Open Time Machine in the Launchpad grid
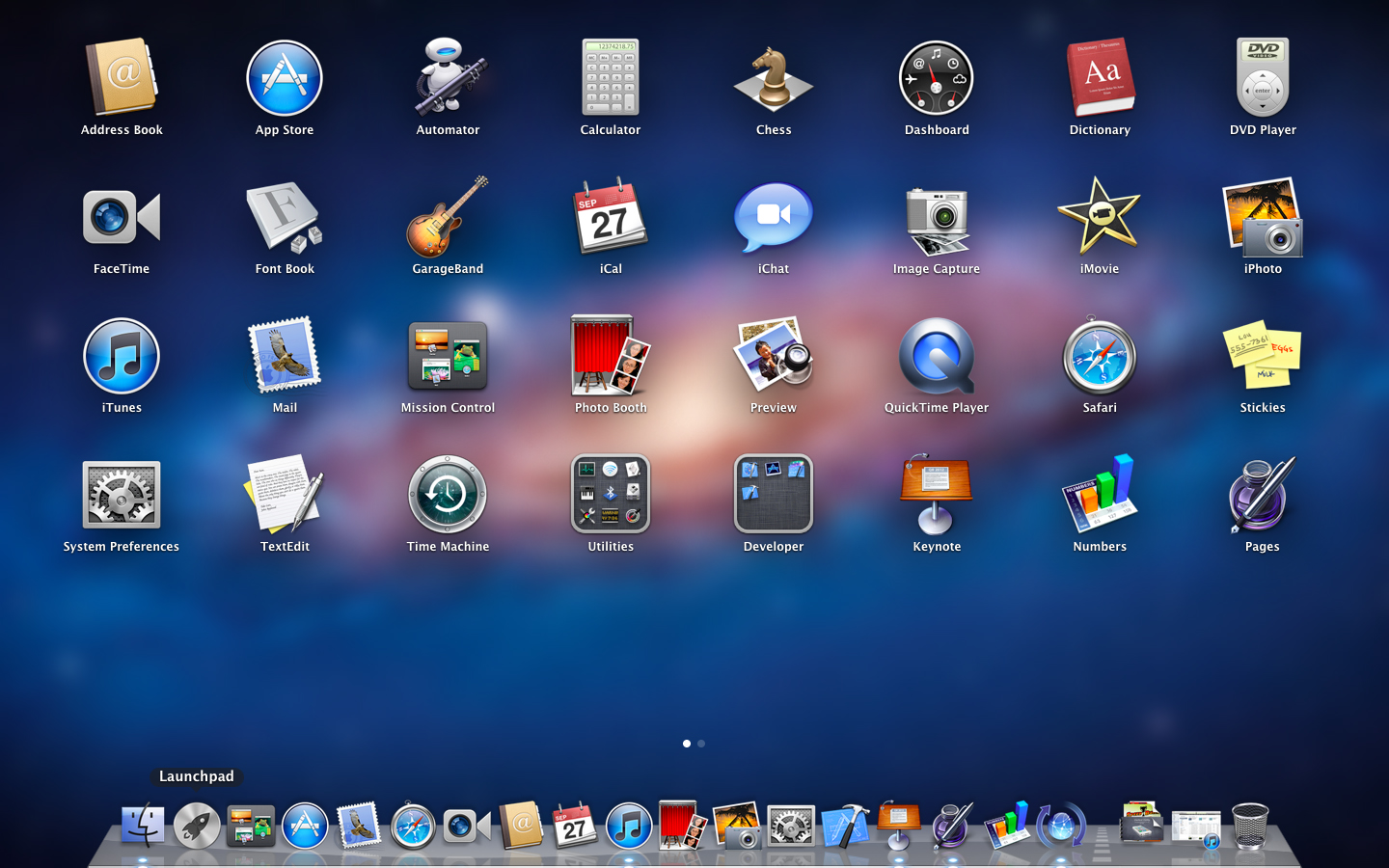 tap(448, 495)
